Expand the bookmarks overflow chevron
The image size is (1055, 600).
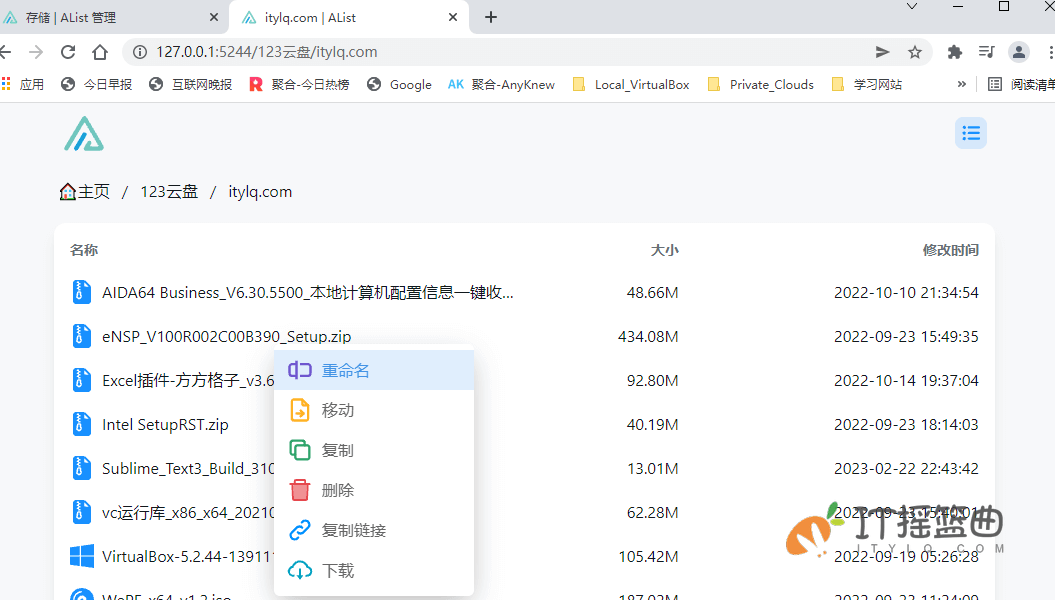coord(961,84)
